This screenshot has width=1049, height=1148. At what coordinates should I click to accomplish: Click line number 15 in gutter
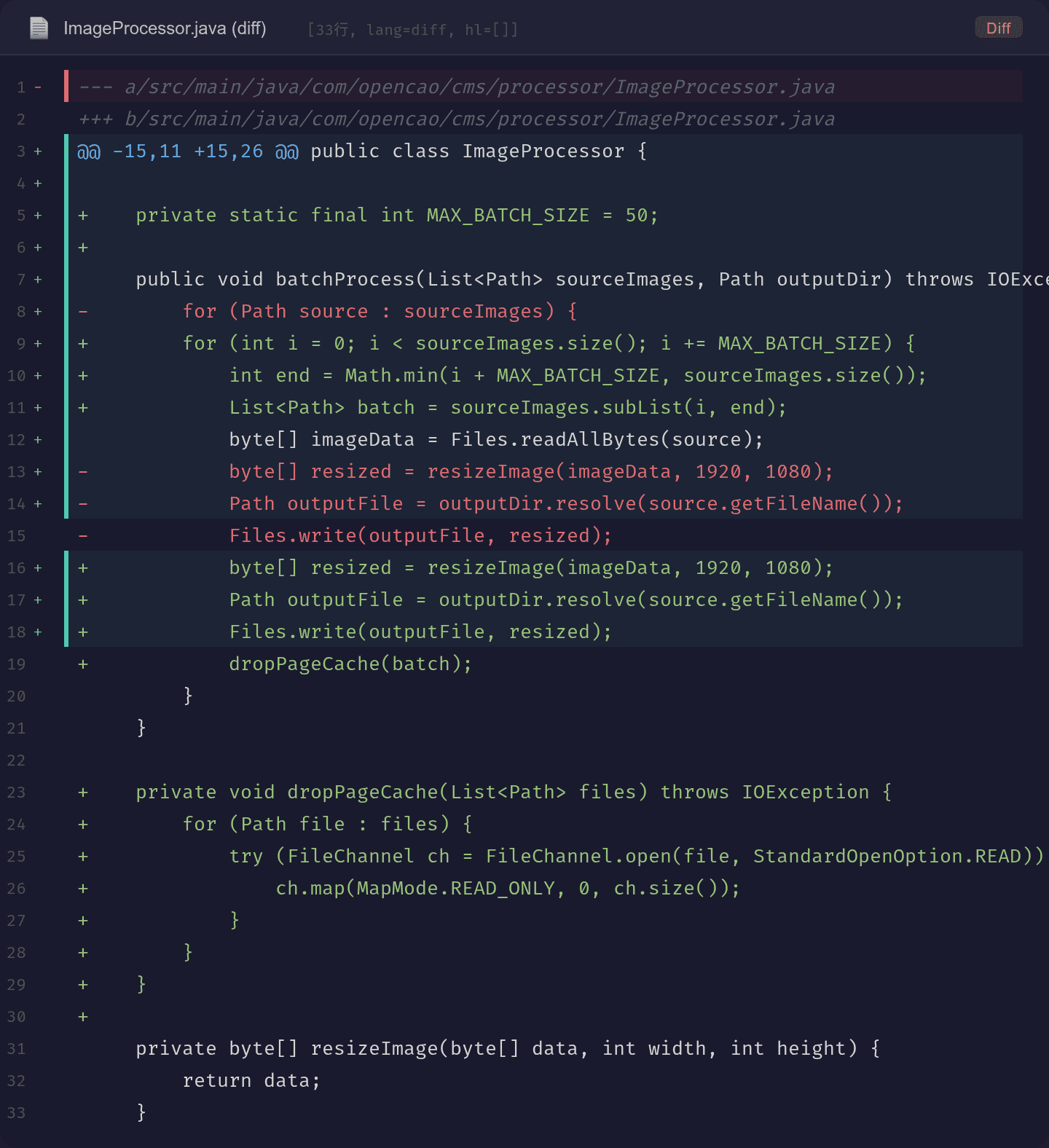click(16, 536)
